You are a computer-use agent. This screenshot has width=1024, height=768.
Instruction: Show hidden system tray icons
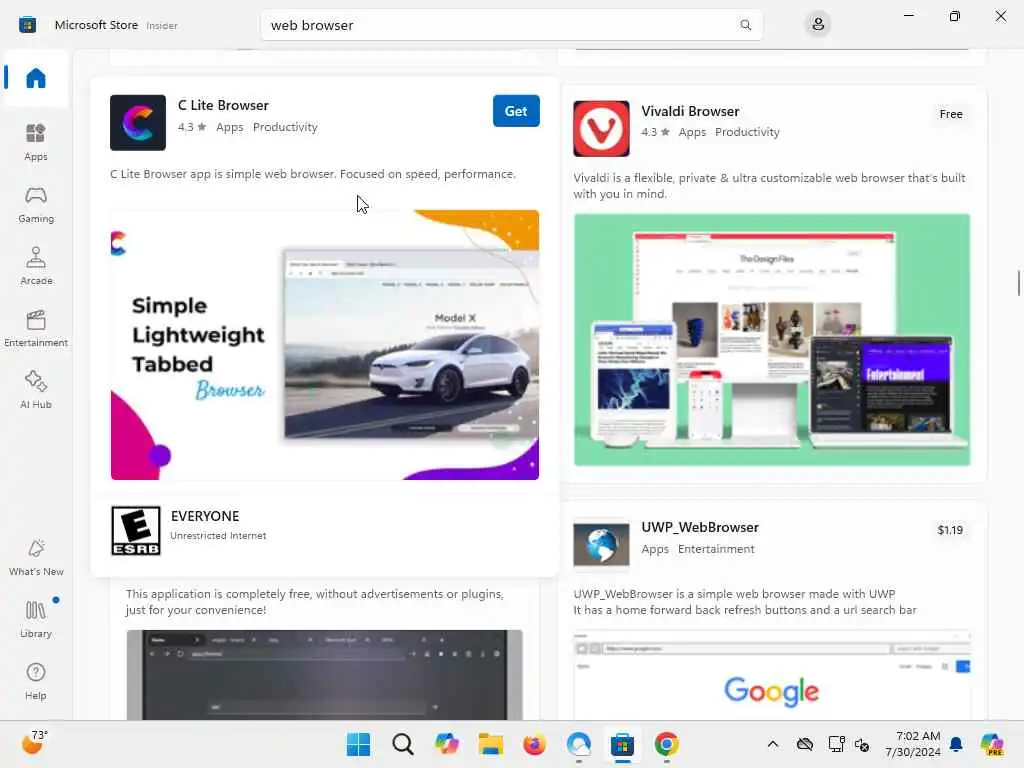773,744
